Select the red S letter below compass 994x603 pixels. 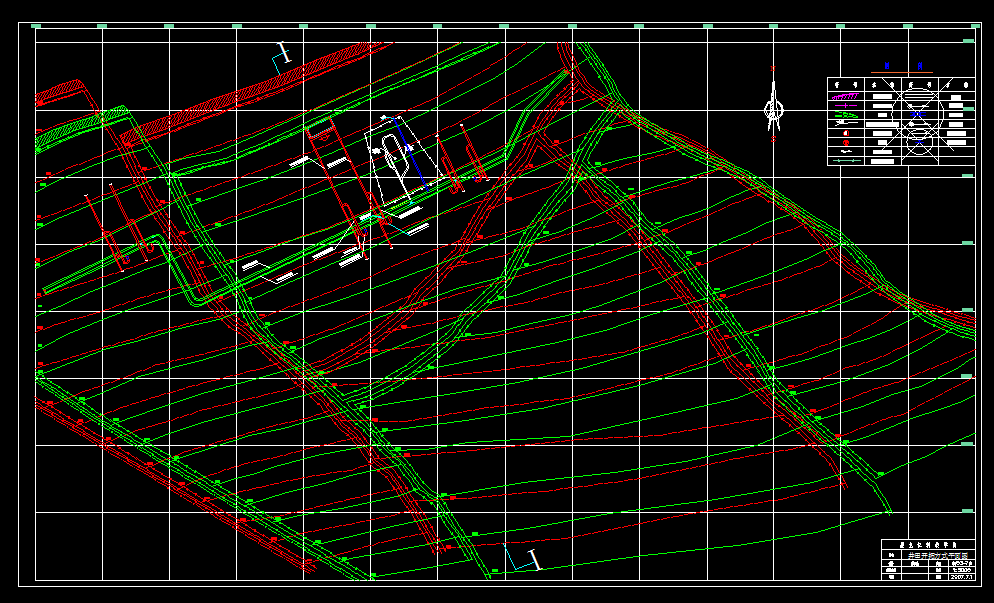(773, 138)
